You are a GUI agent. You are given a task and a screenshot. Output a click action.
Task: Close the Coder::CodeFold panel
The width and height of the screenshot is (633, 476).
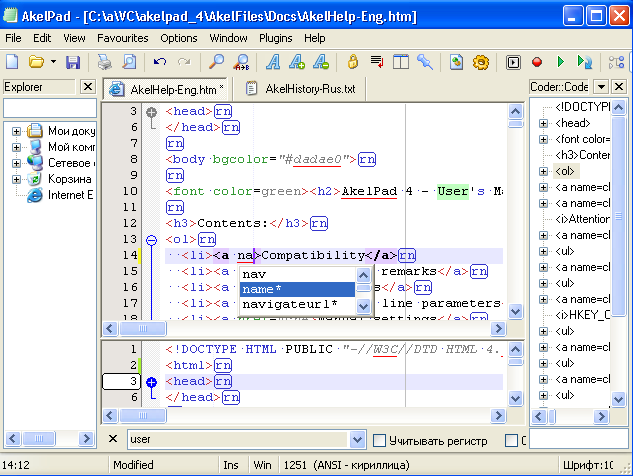pyautogui.click(x=619, y=86)
